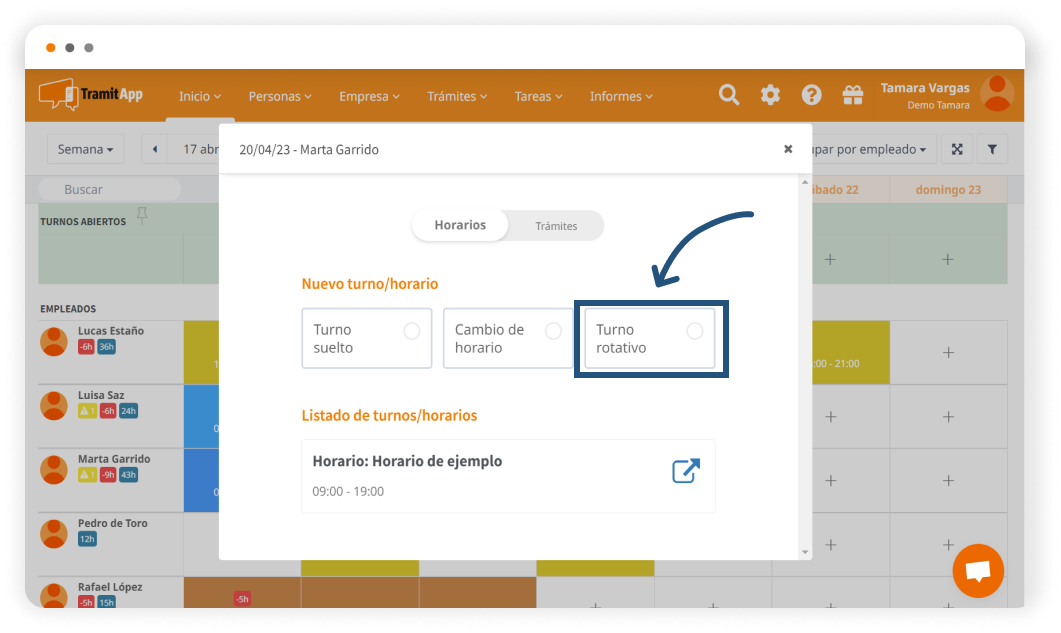Select the Cambio de horario radio option
The width and height of the screenshot is (1061, 633).
[x=552, y=332]
